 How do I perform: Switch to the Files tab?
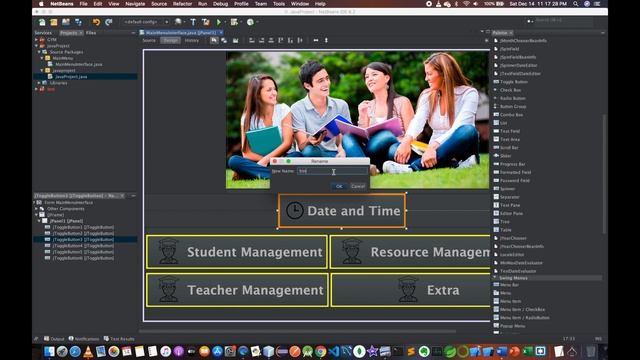[x=91, y=33]
